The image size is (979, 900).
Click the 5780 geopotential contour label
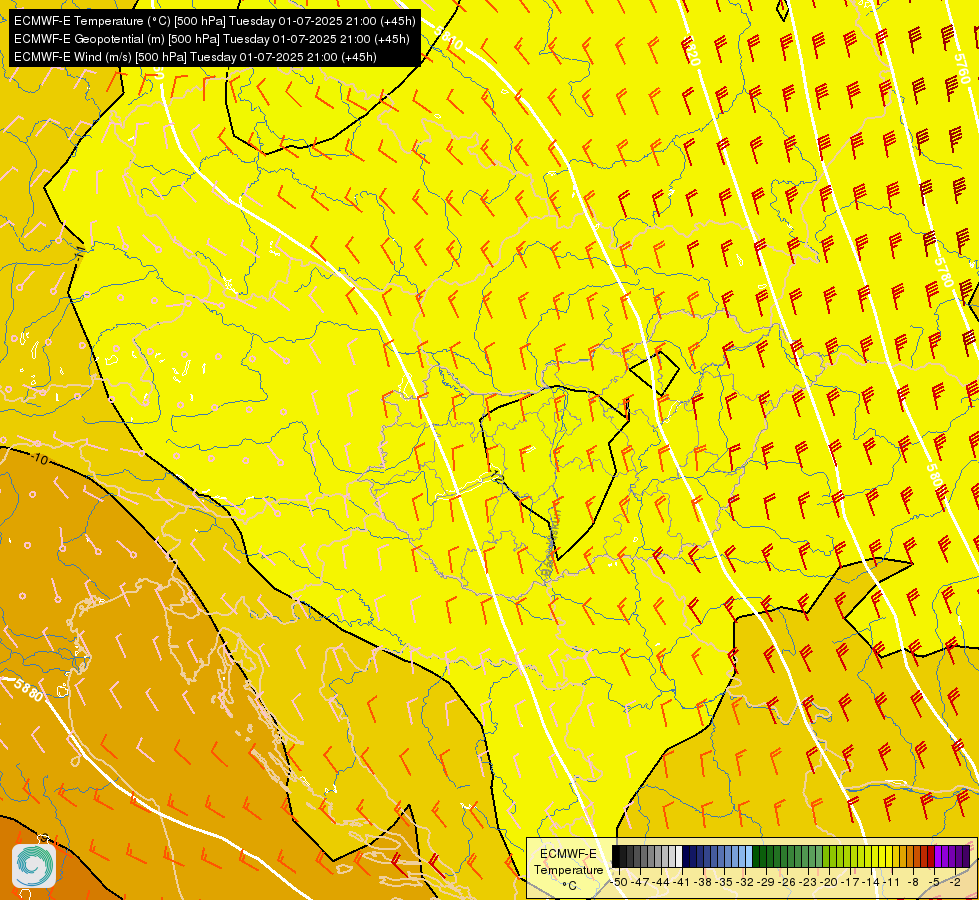[x=945, y=272]
